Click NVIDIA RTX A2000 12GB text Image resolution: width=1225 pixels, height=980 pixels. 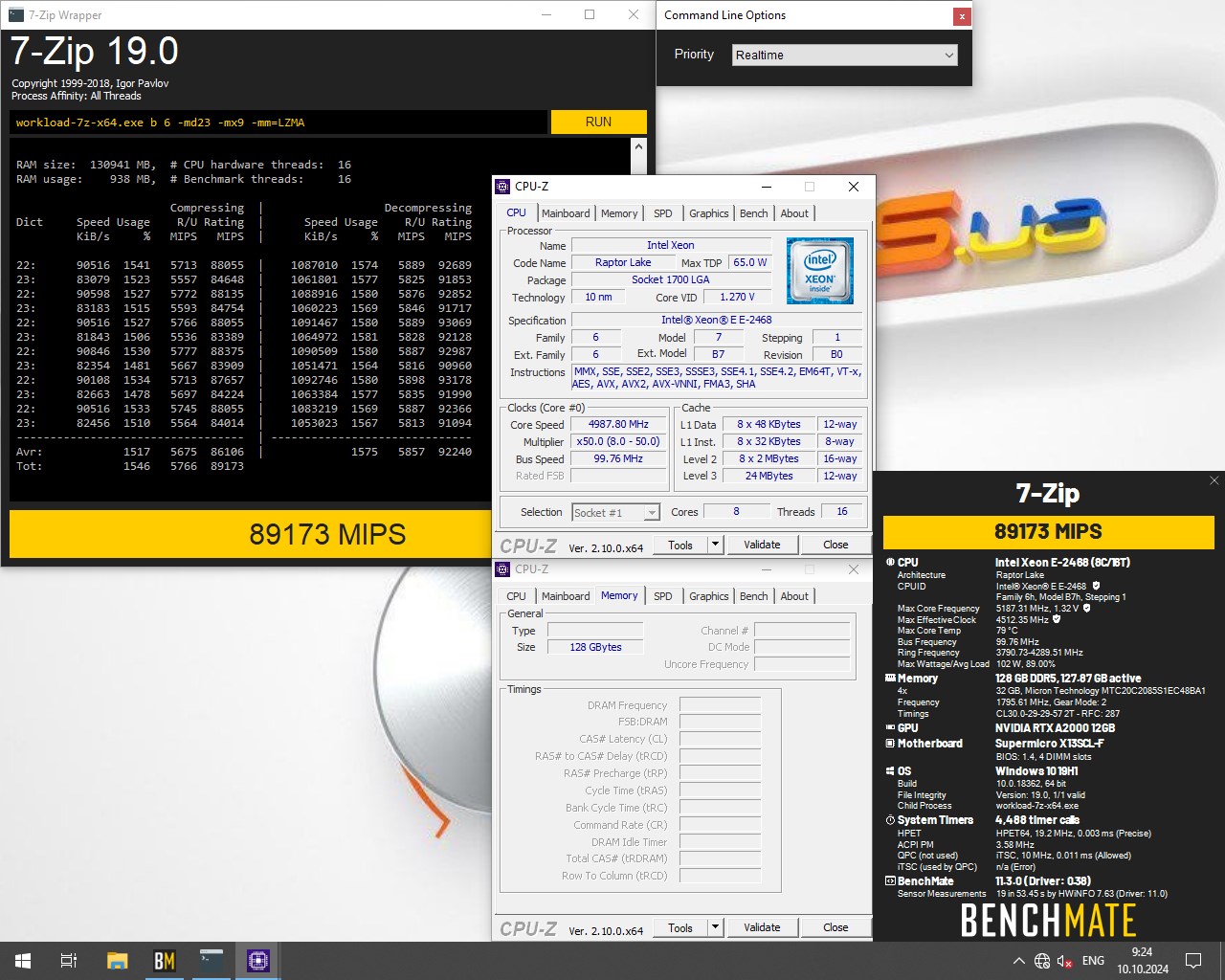1055,728
